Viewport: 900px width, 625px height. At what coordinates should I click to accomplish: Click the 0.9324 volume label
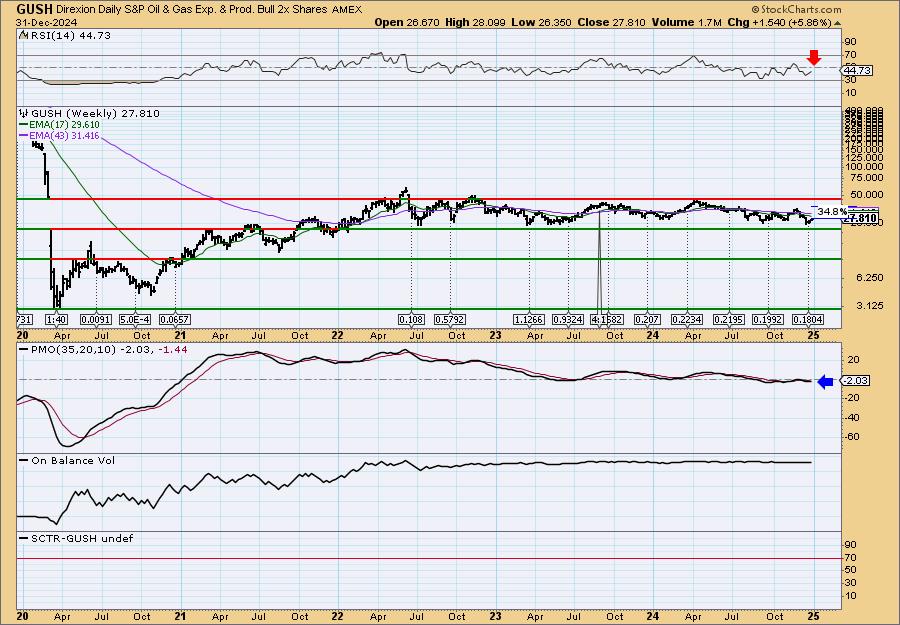(568, 320)
